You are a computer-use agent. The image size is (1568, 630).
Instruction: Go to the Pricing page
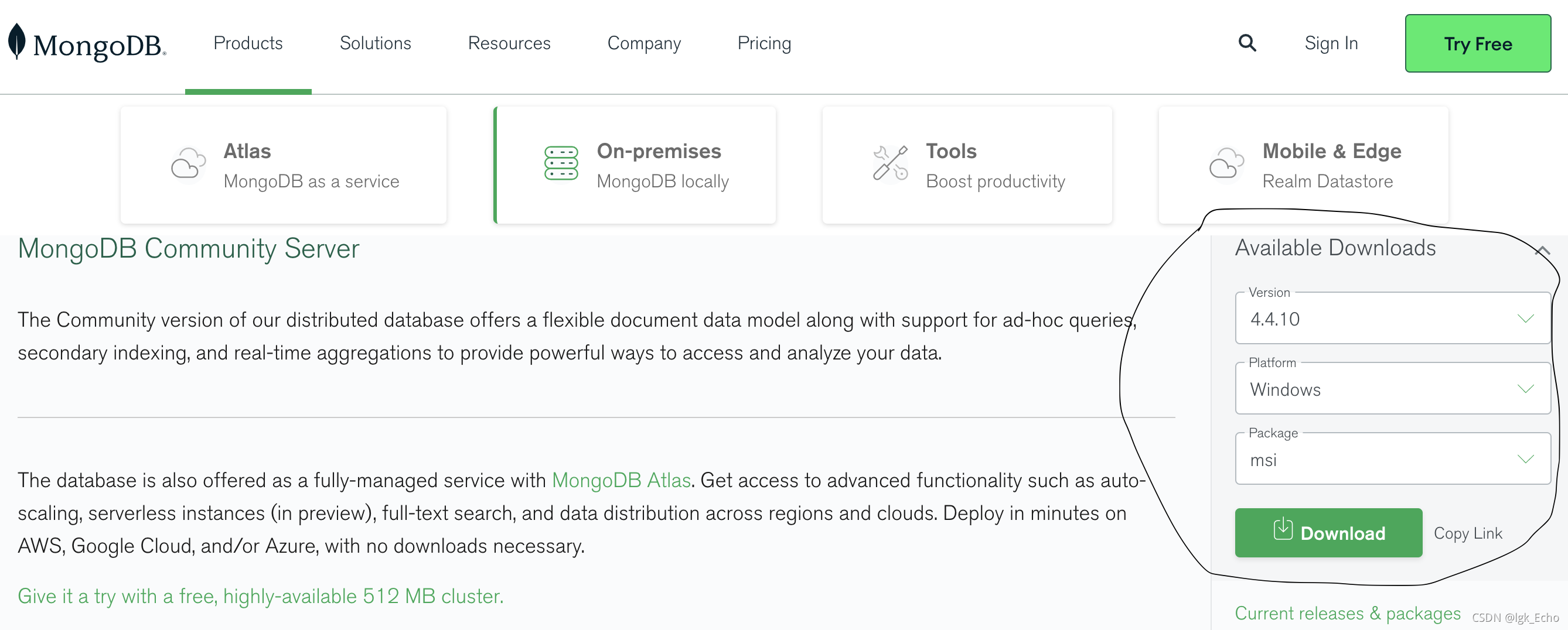tap(764, 43)
